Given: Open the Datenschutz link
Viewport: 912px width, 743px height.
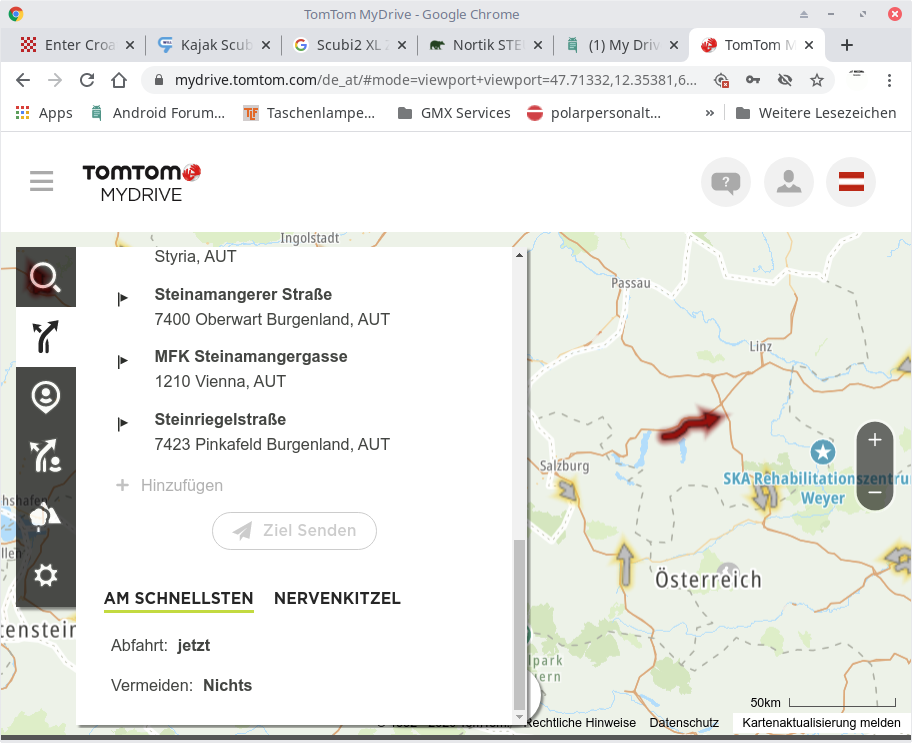Looking at the screenshot, I should pyautogui.click(x=684, y=723).
